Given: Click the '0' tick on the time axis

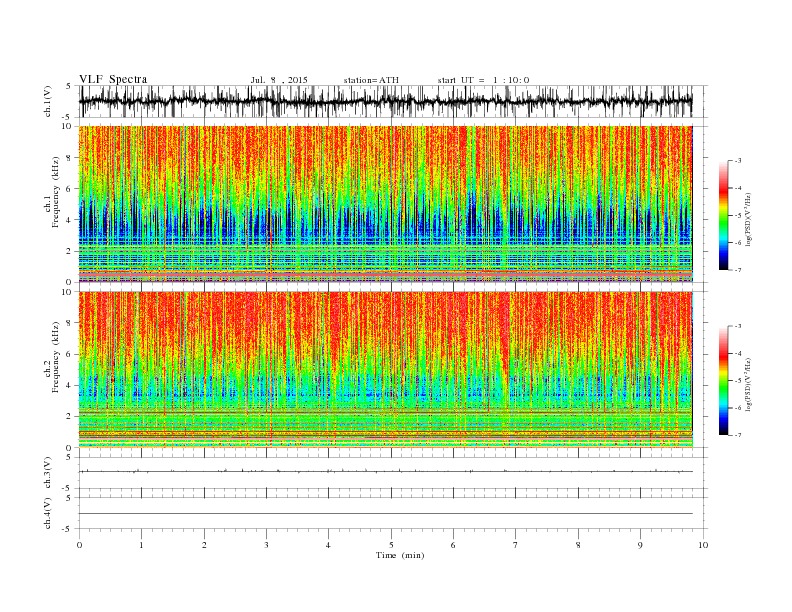Looking at the screenshot, I should click(x=79, y=545).
